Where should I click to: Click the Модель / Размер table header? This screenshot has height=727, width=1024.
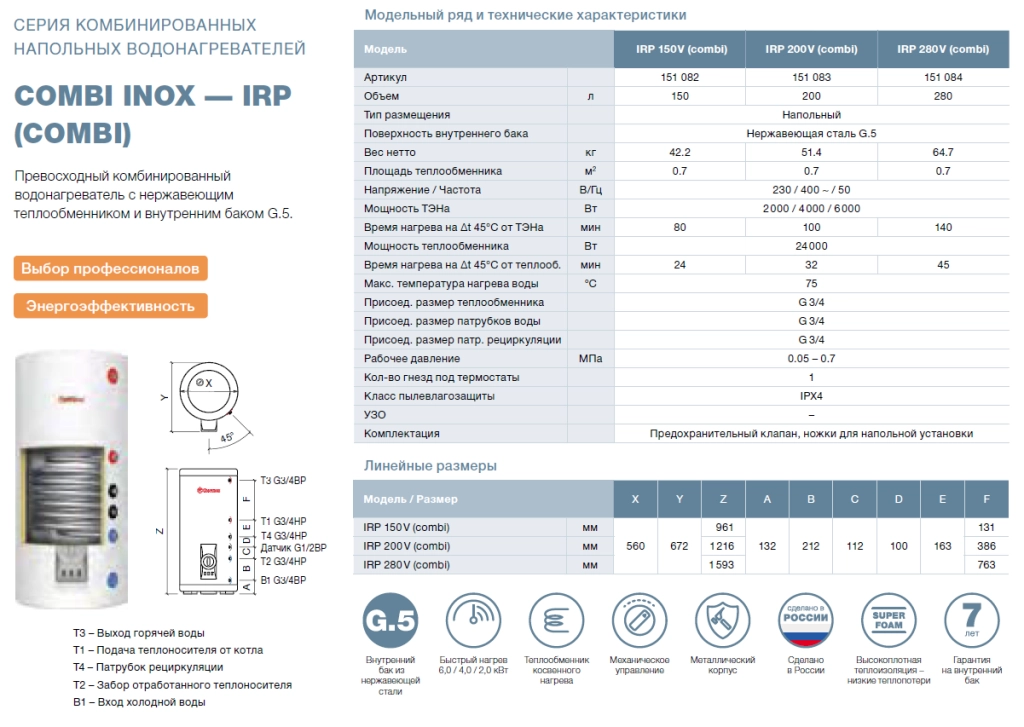(411, 499)
